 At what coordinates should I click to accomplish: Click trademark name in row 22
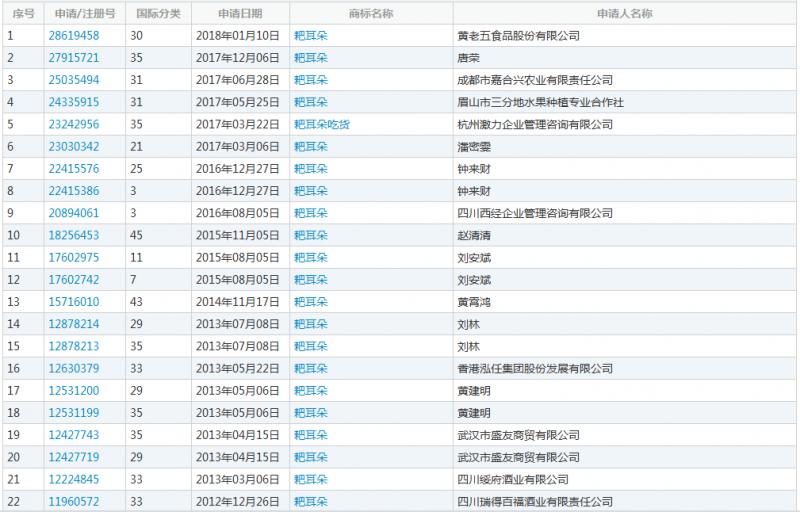(x=310, y=501)
